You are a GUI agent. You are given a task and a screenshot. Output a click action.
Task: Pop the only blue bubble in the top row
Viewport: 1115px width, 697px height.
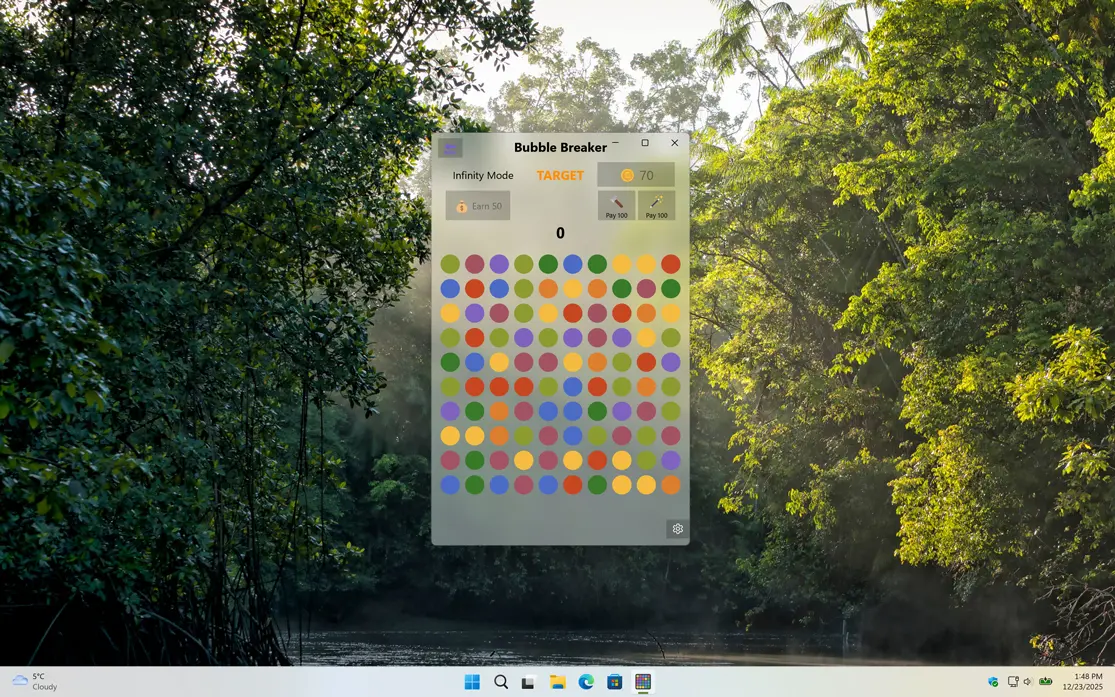[x=572, y=264]
